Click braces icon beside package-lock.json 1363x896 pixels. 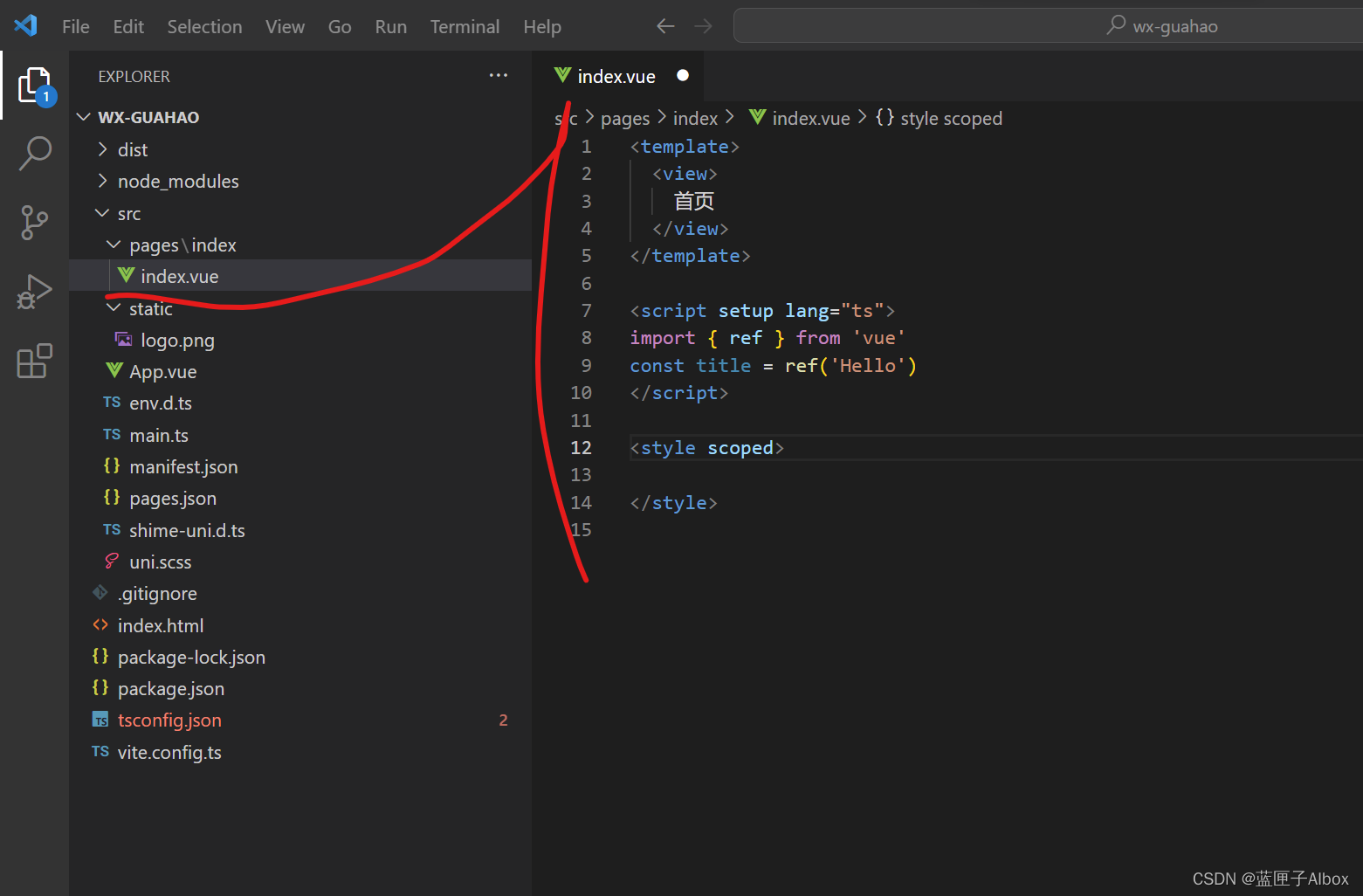pyautogui.click(x=100, y=656)
